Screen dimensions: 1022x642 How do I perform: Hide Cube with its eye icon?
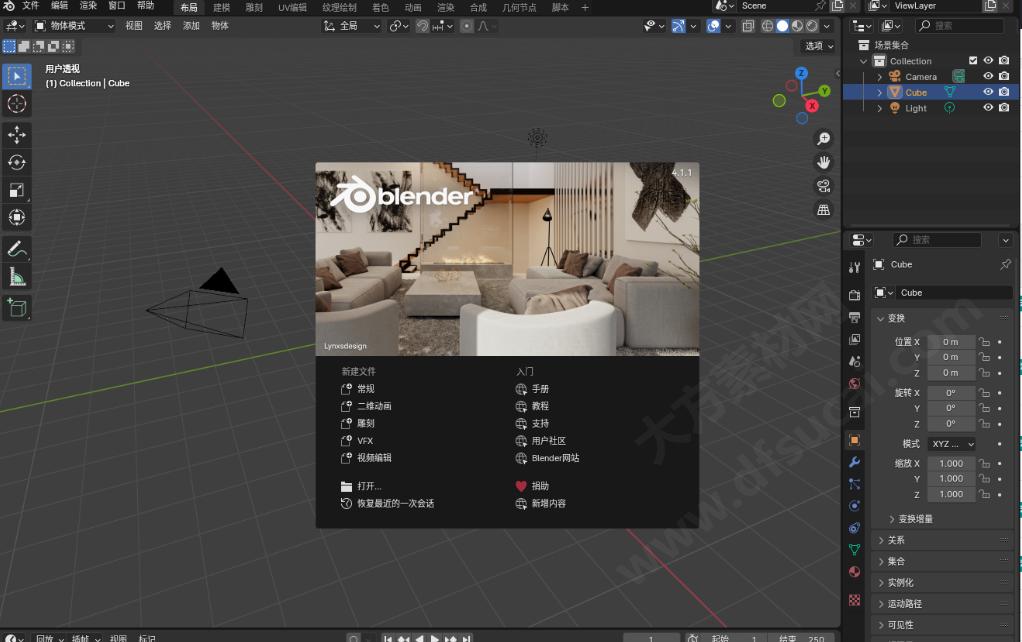[x=988, y=92]
